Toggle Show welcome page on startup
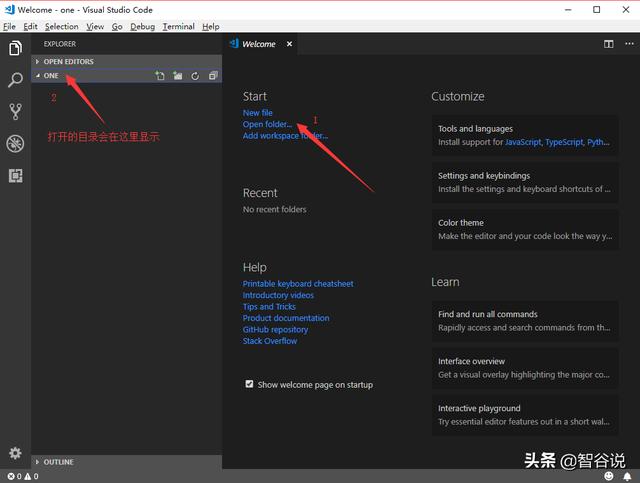 (x=249, y=384)
